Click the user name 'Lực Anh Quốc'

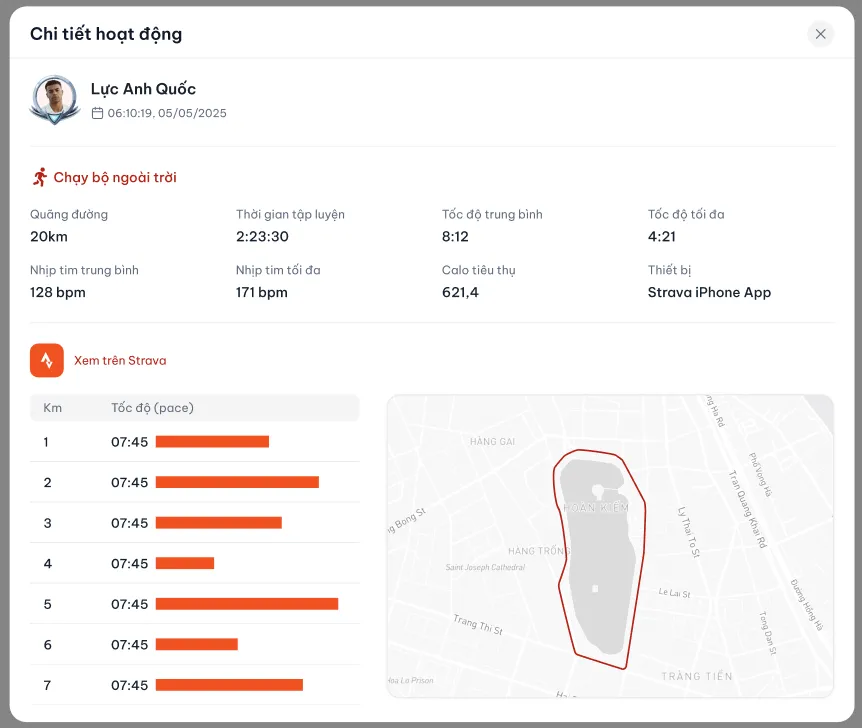coord(143,89)
